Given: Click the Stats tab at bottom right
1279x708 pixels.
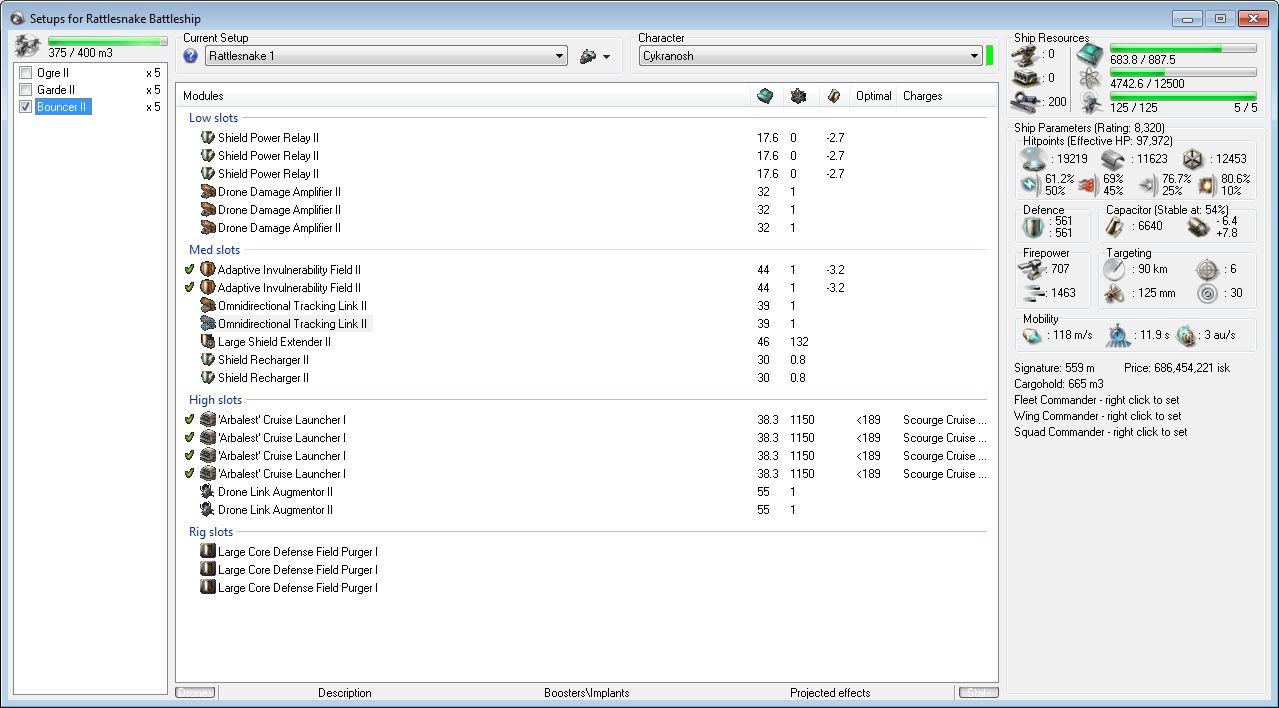Looking at the screenshot, I should tap(978, 692).
